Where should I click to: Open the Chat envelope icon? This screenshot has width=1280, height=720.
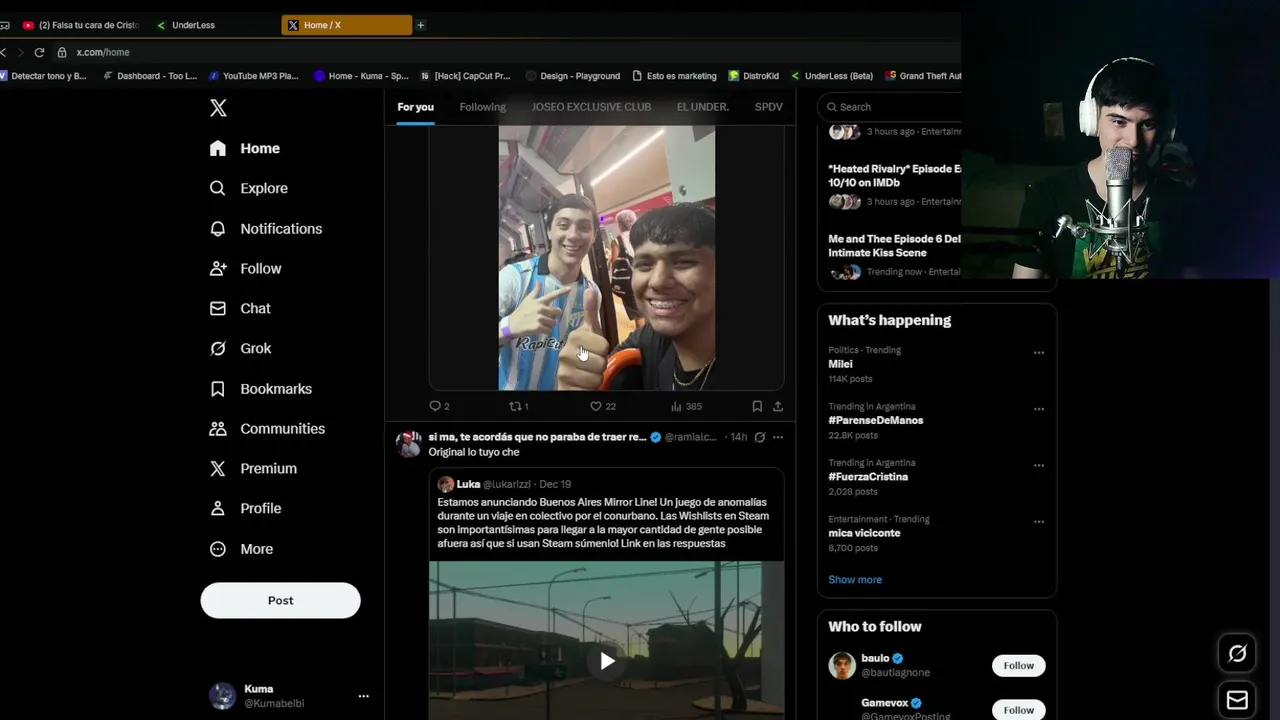218,308
